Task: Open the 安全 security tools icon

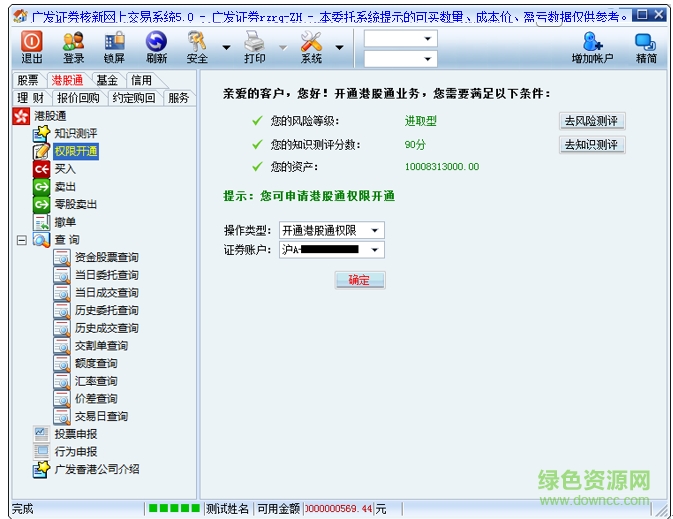Action: (197, 47)
